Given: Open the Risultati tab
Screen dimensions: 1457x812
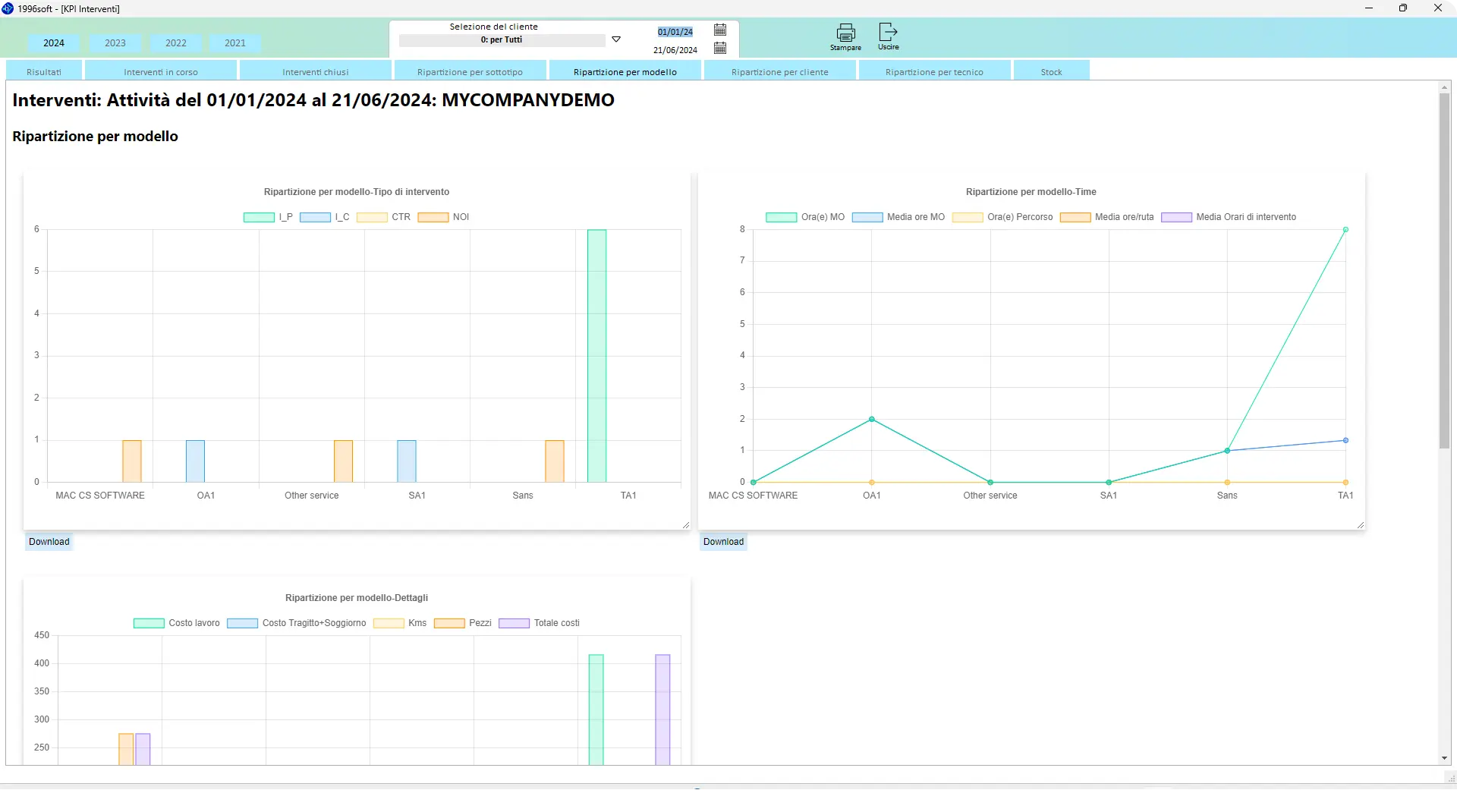Looking at the screenshot, I should (44, 72).
